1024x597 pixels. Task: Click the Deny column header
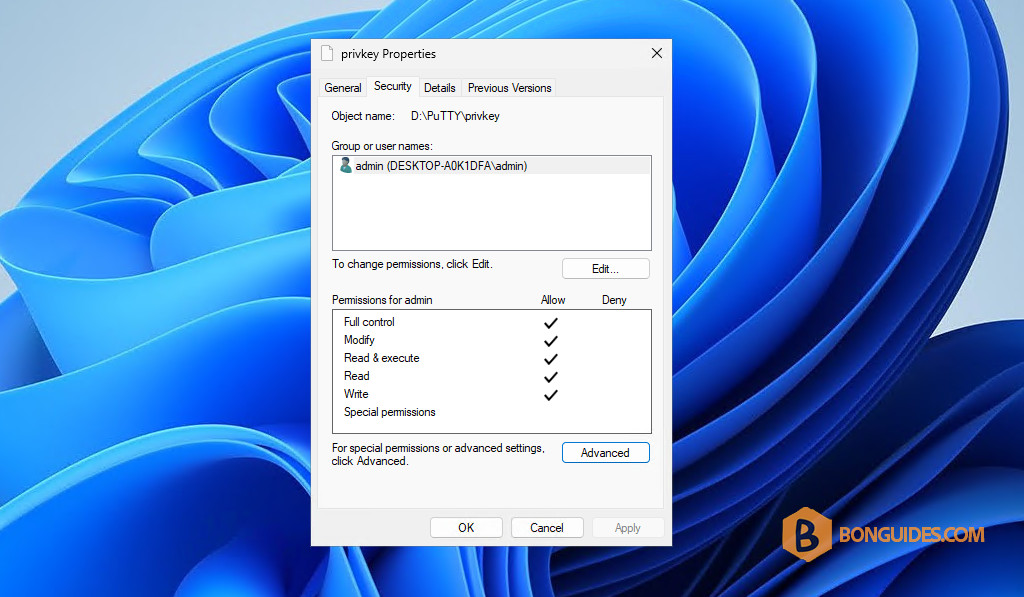[614, 300]
